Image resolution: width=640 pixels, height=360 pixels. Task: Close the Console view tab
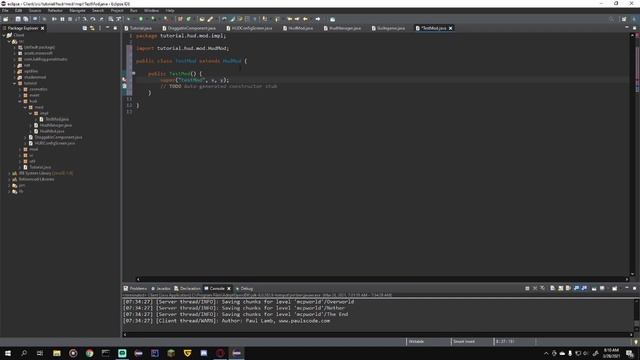coord(229,289)
